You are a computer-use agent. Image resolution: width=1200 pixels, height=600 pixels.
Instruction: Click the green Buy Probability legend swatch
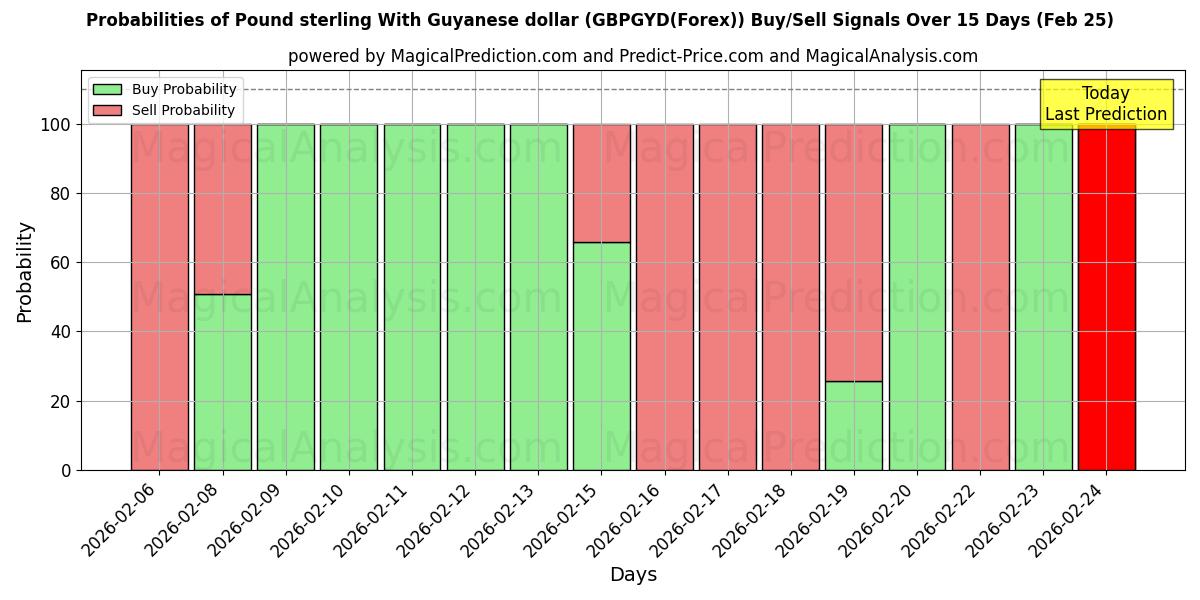106,88
